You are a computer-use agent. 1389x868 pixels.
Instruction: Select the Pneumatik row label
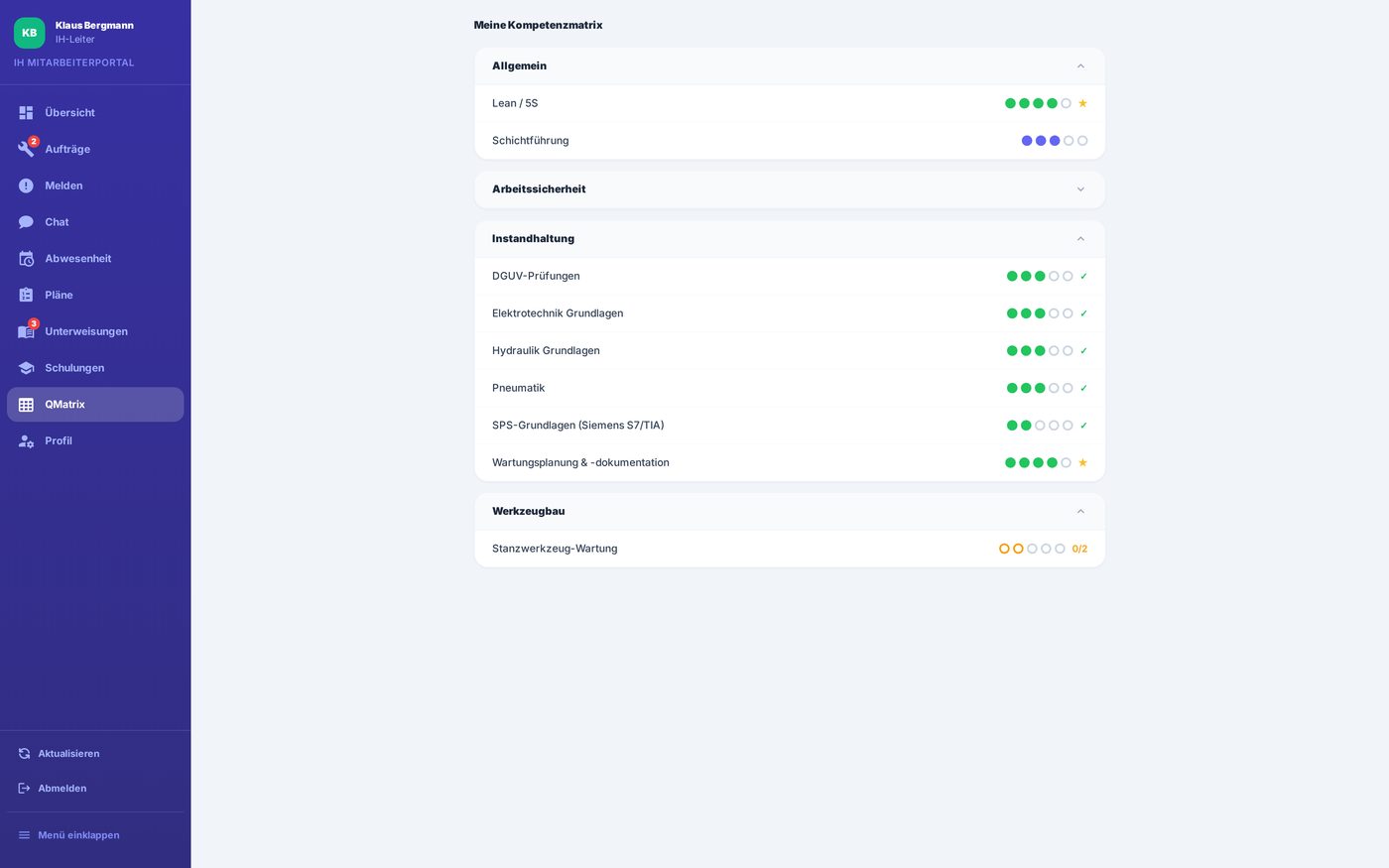pos(518,388)
